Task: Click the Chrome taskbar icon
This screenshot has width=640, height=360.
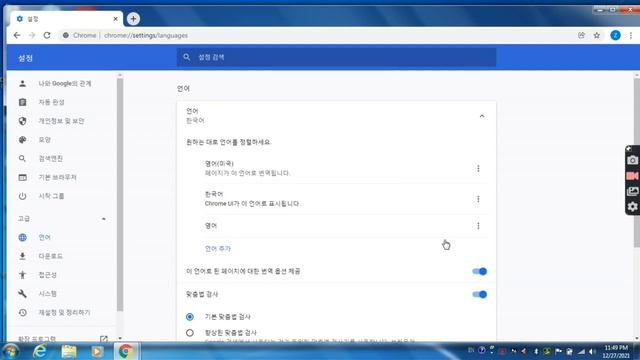Action: pos(126,351)
